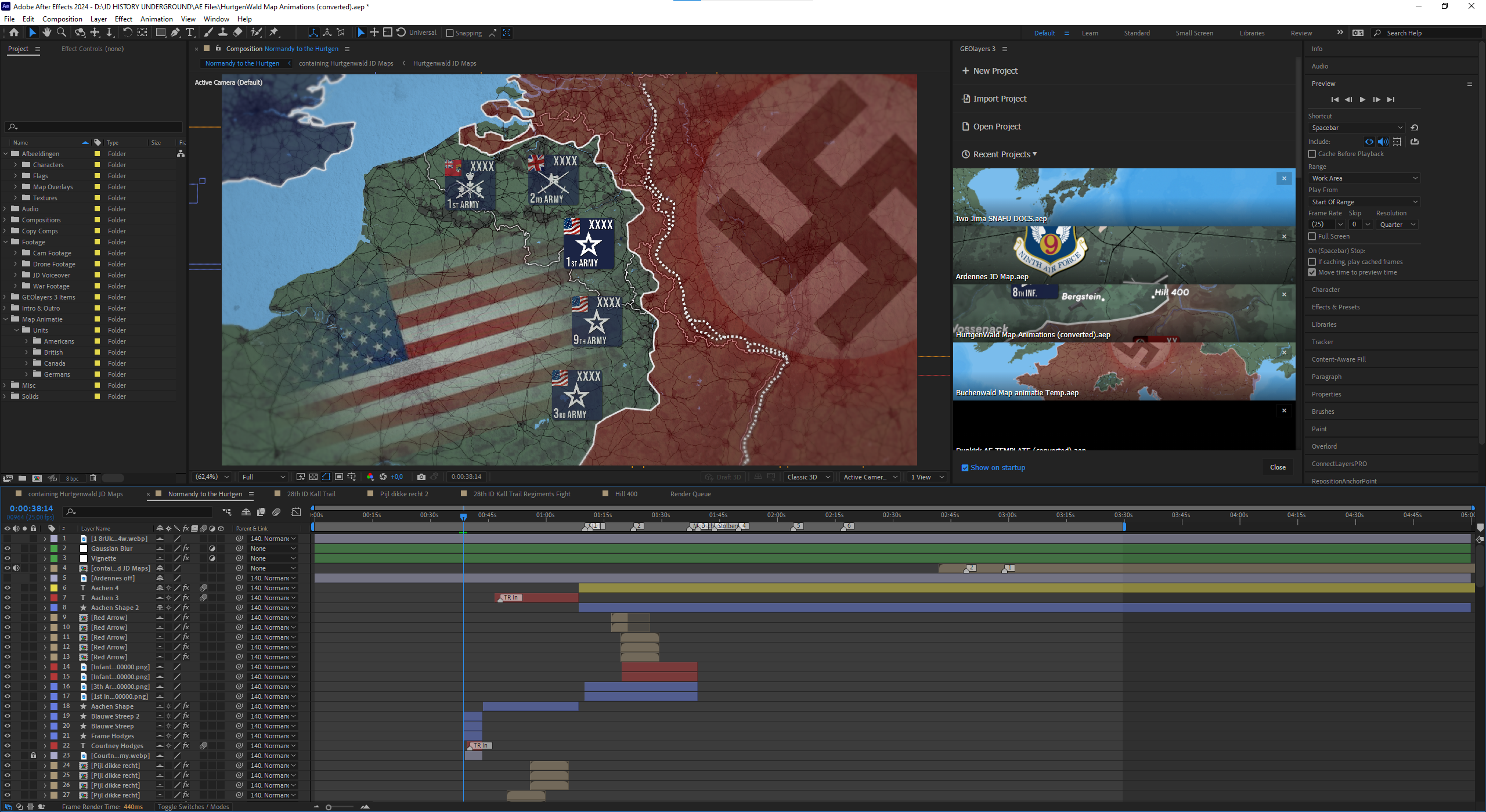Open the Classic 3D renderer dropdown
Image resolution: width=1486 pixels, height=812 pixels.
coord(809,477)
